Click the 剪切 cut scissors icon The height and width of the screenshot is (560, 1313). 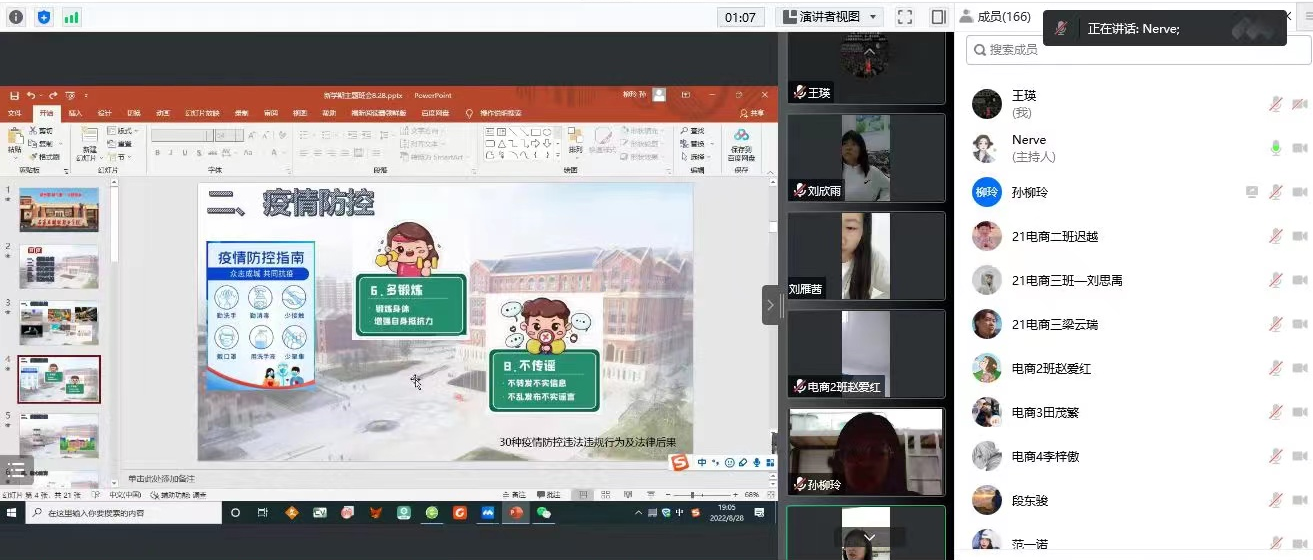click(x=34, y=131)
